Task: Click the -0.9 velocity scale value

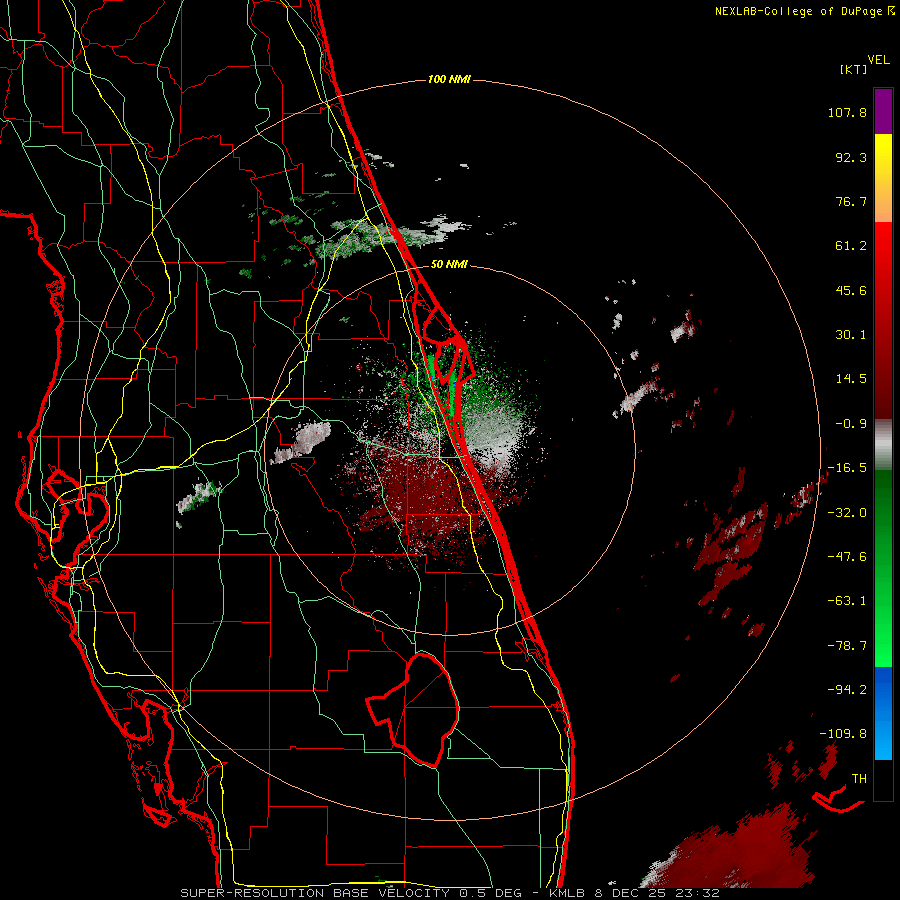Action: [851, 424]
